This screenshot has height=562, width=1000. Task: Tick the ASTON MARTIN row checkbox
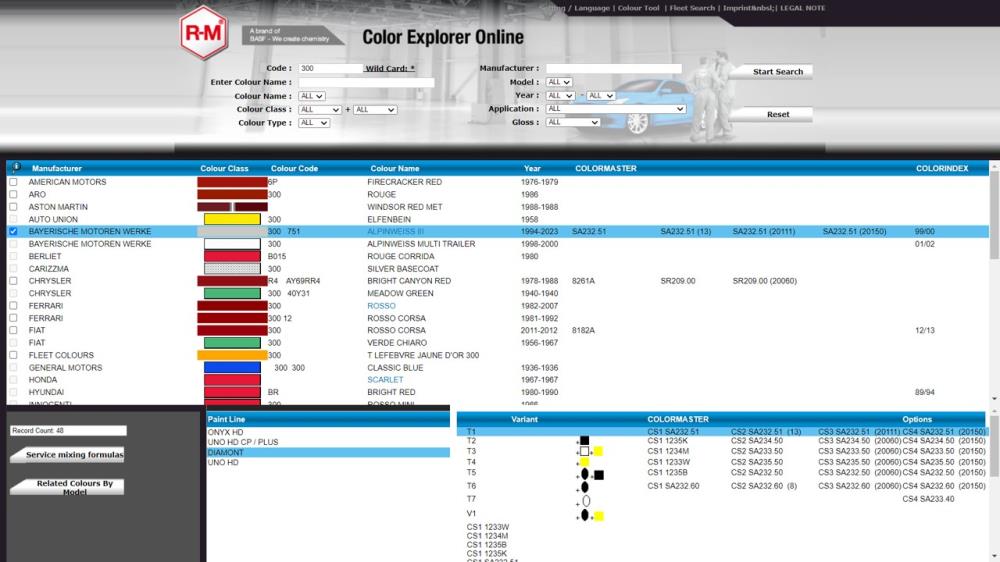point(13,207)
